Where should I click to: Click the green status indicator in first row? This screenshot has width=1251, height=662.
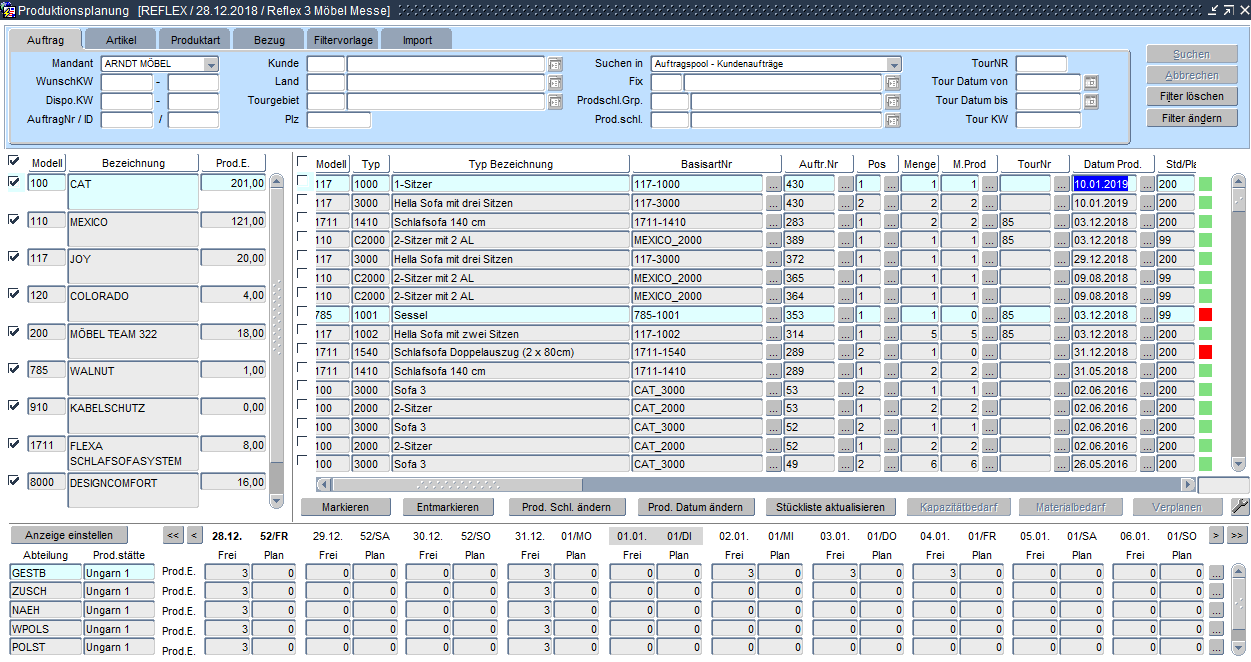coord(1205,184)
